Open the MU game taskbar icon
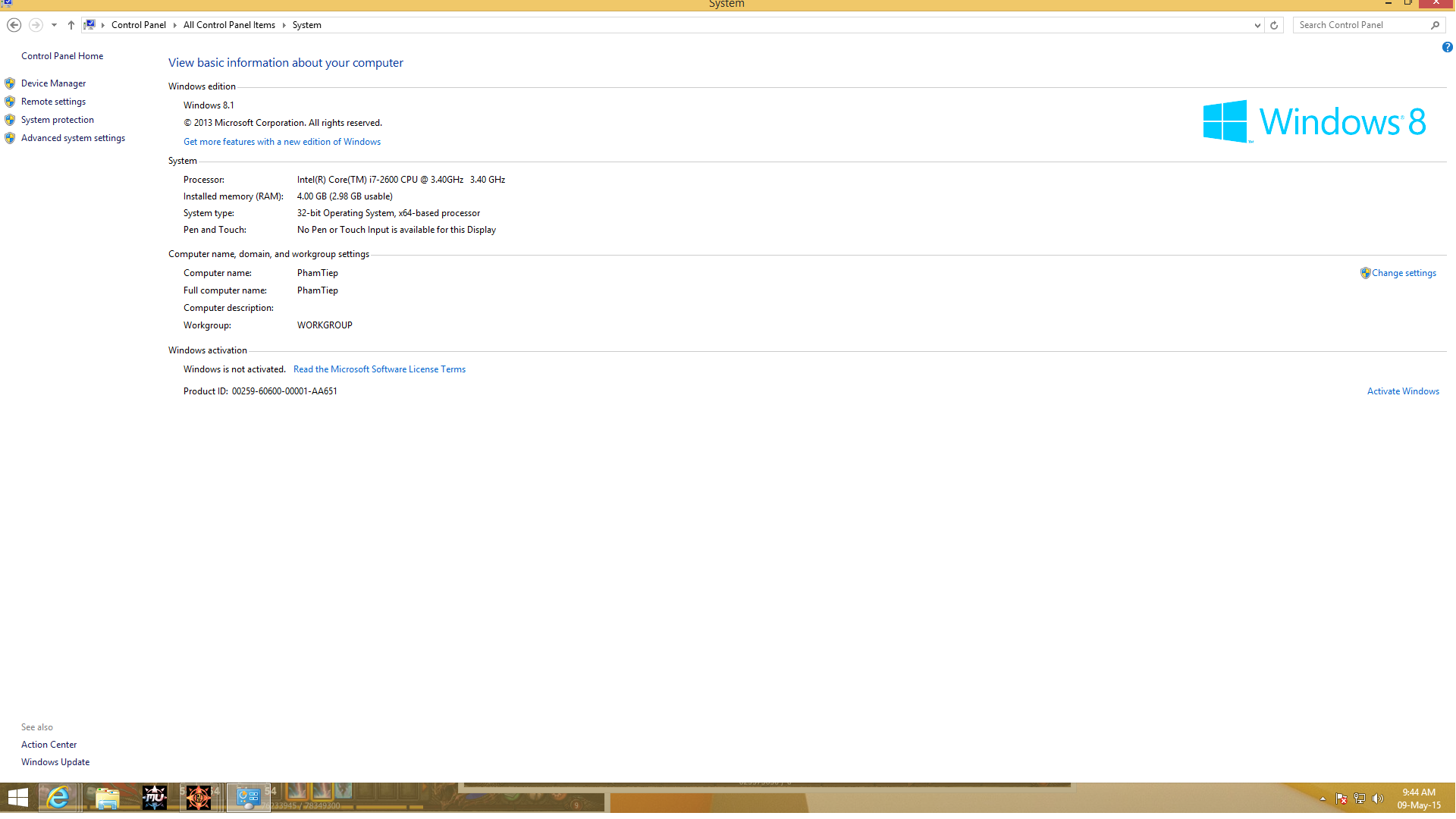Image resolution: width=1456 pixels, height=819 pixels. click(x=154, y=798)
